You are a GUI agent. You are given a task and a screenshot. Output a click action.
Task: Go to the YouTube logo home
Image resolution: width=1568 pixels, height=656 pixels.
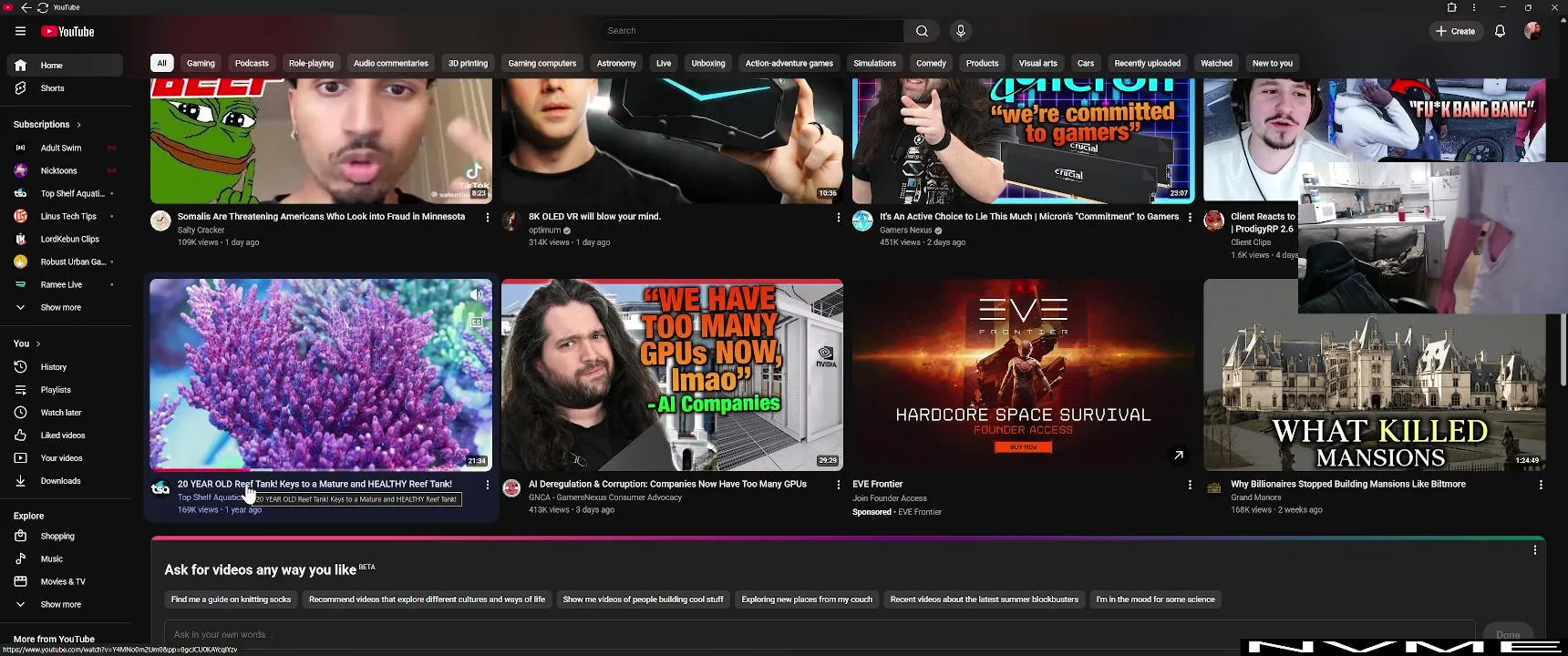pos(67,31)
